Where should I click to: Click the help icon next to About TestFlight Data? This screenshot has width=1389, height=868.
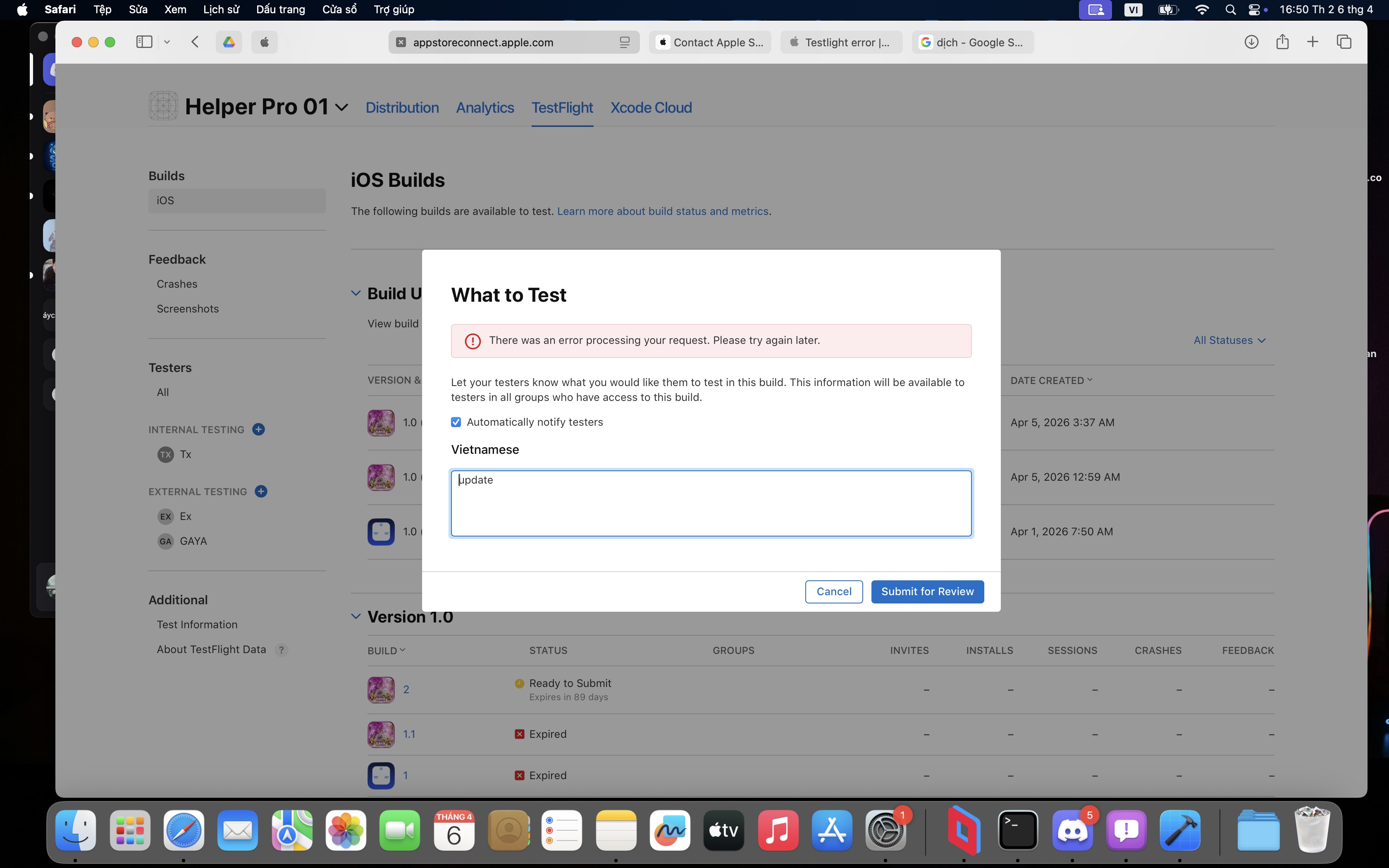281,650
